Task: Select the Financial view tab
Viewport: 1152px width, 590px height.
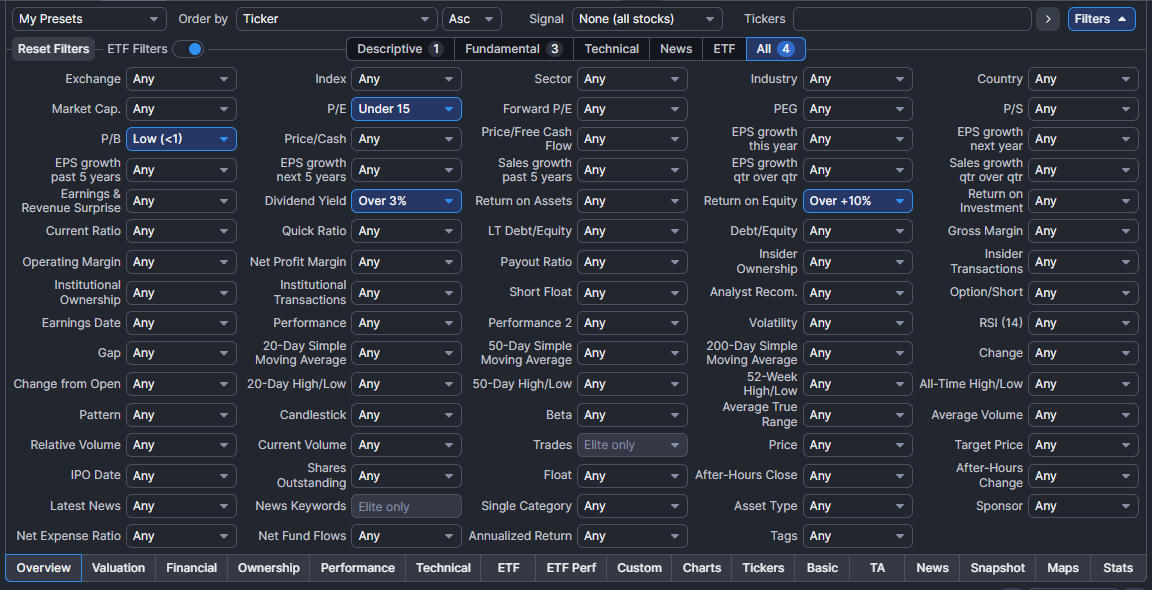Action: tap(192, 568)
